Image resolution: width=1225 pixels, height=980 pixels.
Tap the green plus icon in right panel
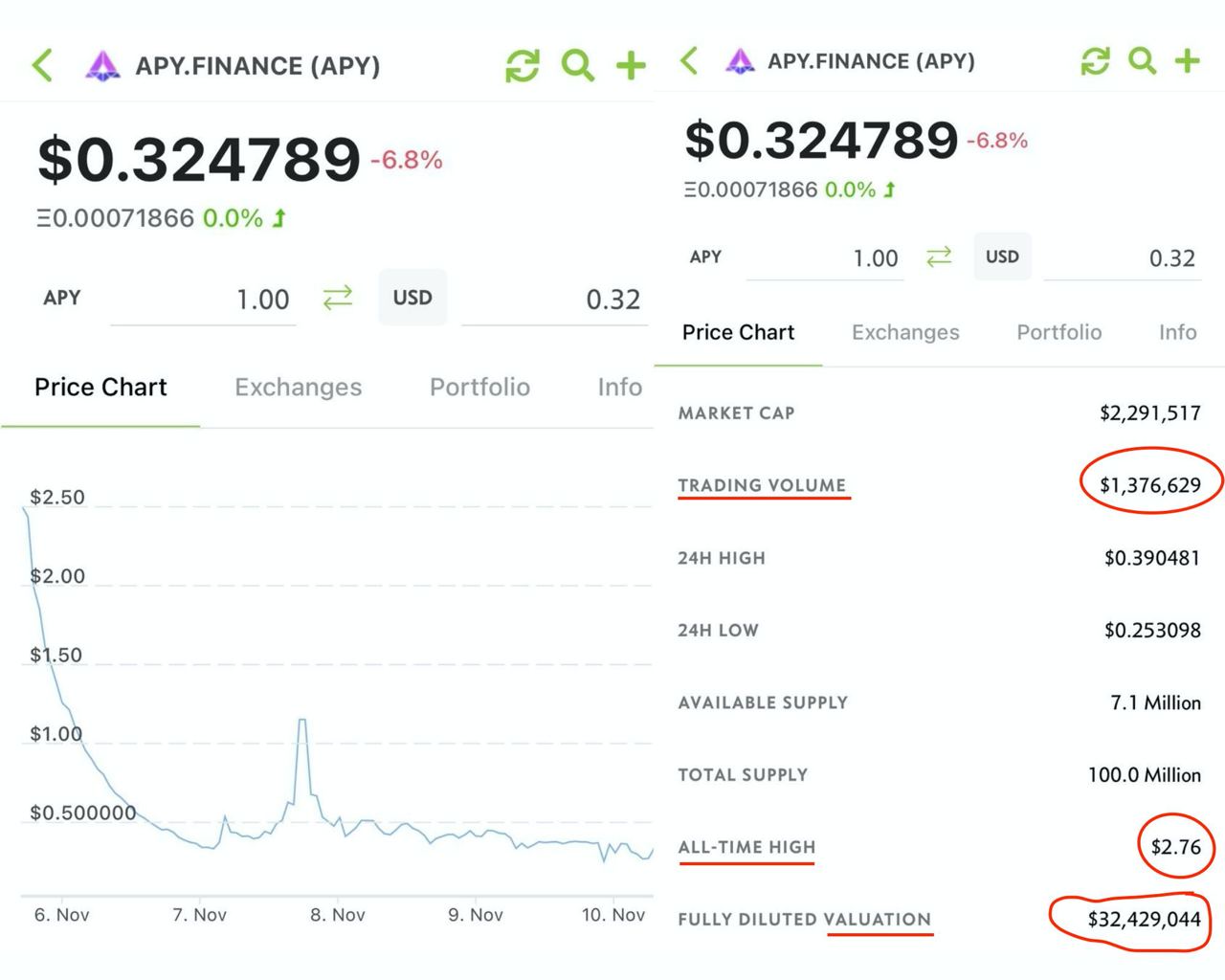point(1187,61)
